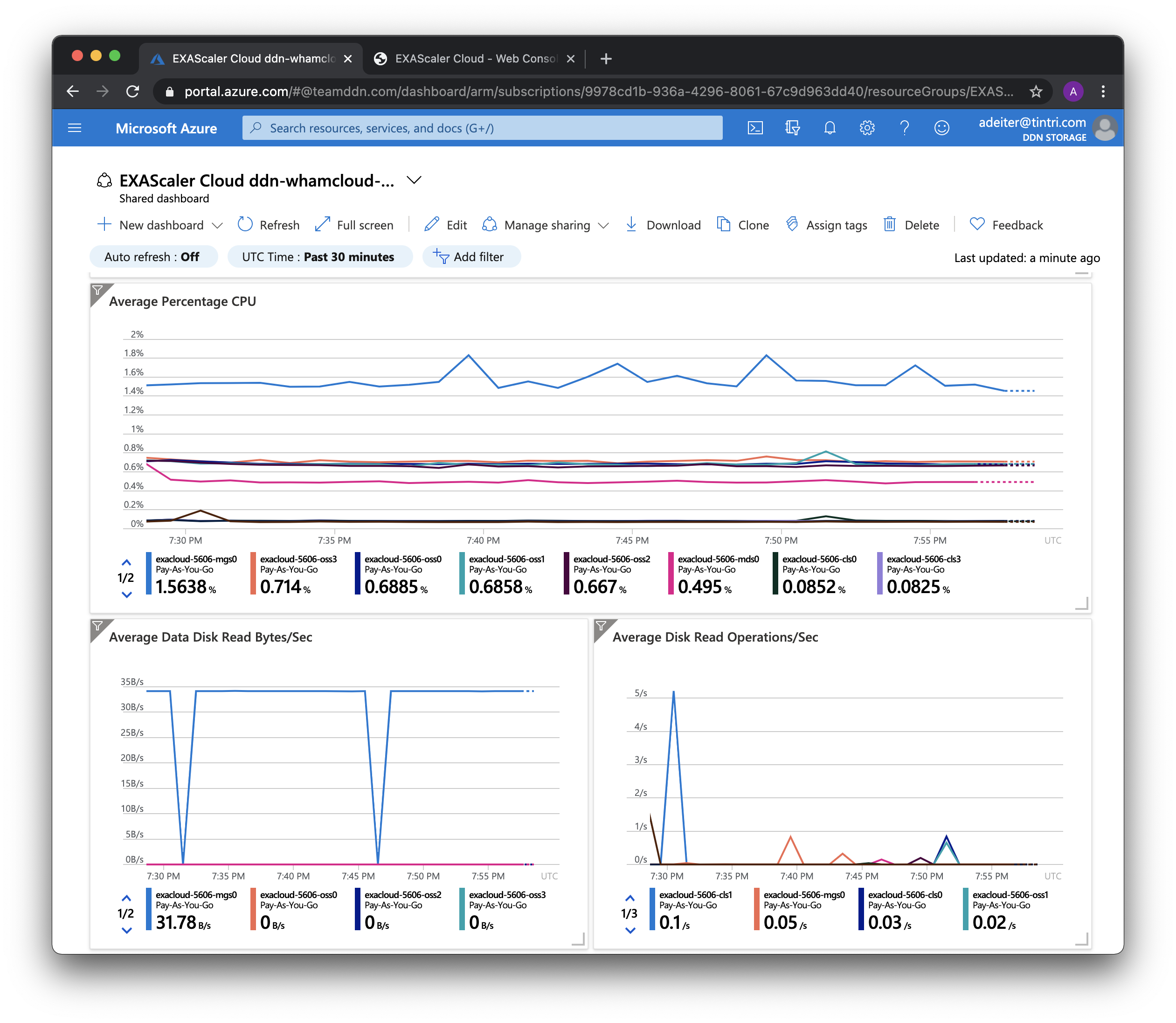Click the Search resources, services, and docs field
The image size is (1176, 1023).
483,128
